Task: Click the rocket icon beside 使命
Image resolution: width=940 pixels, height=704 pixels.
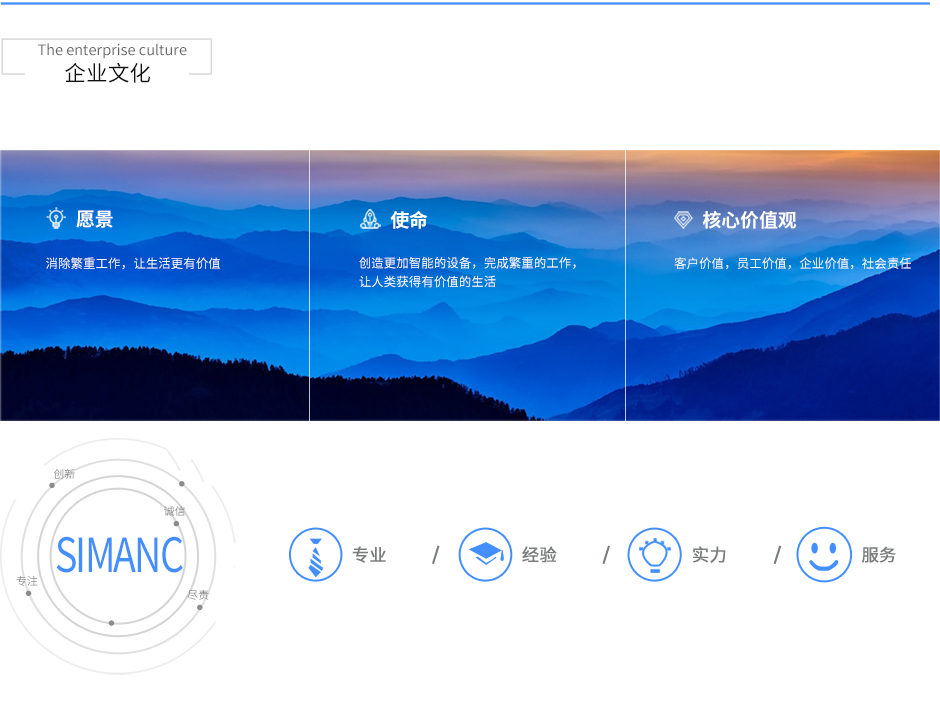Action: pyautogui.click(x=370, y=219)
